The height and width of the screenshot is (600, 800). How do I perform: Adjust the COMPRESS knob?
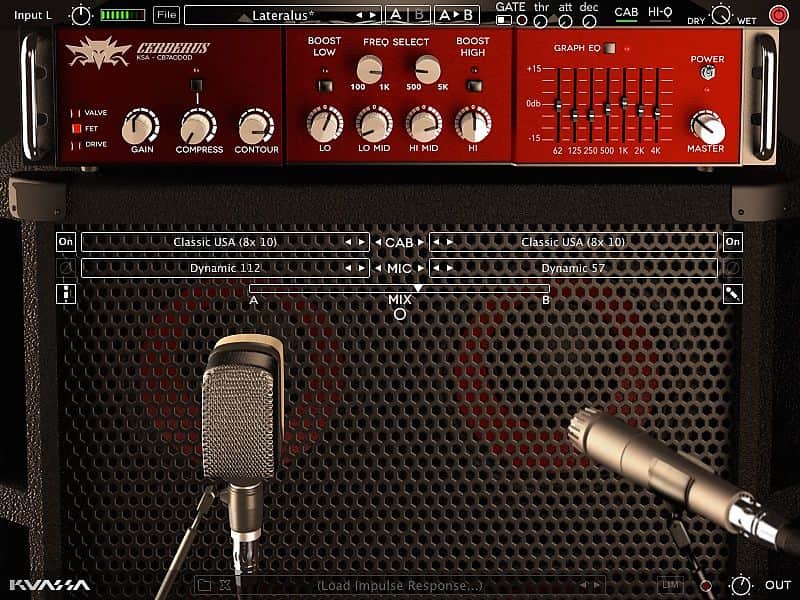point(198,127)
